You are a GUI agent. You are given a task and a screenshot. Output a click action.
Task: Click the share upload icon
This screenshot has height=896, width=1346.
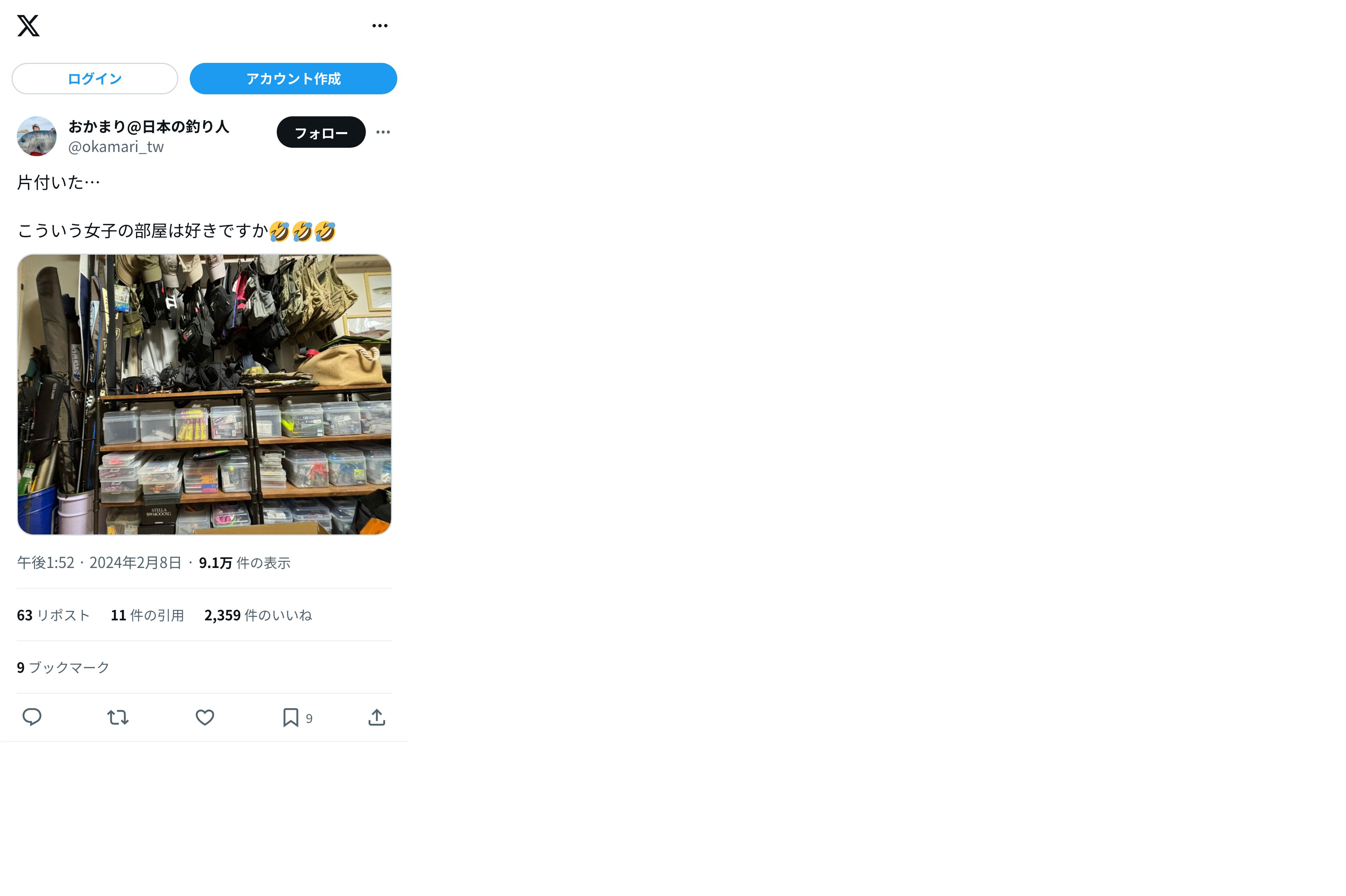tap(377, 717)
